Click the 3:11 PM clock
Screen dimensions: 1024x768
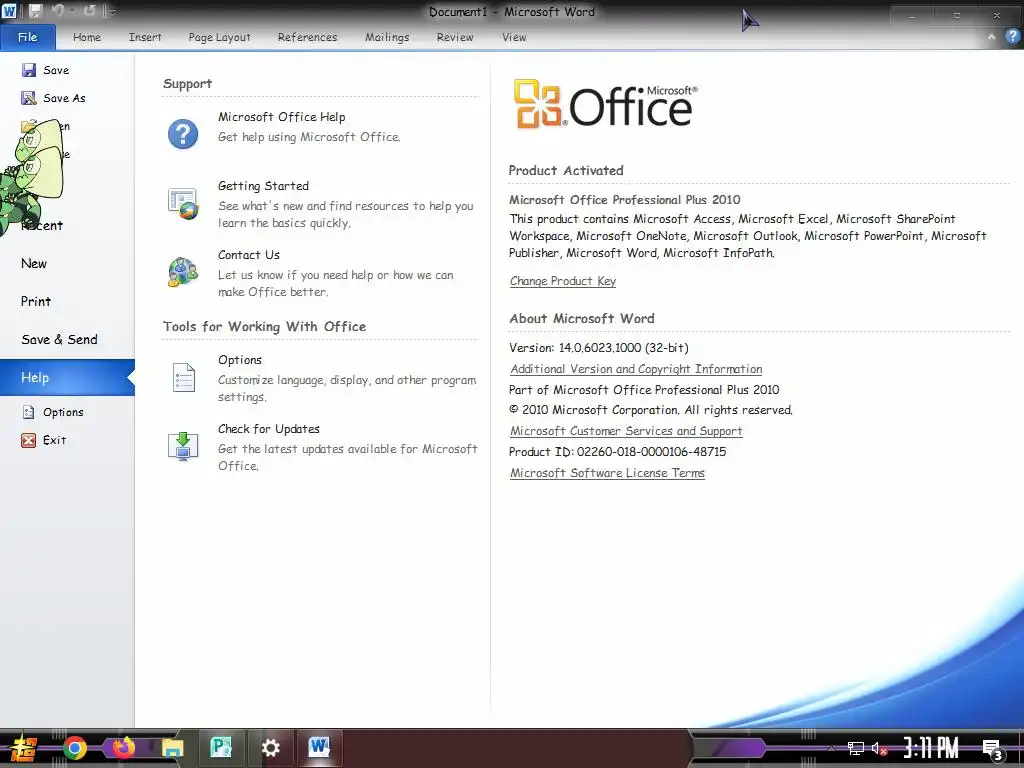tap(931, 748)
